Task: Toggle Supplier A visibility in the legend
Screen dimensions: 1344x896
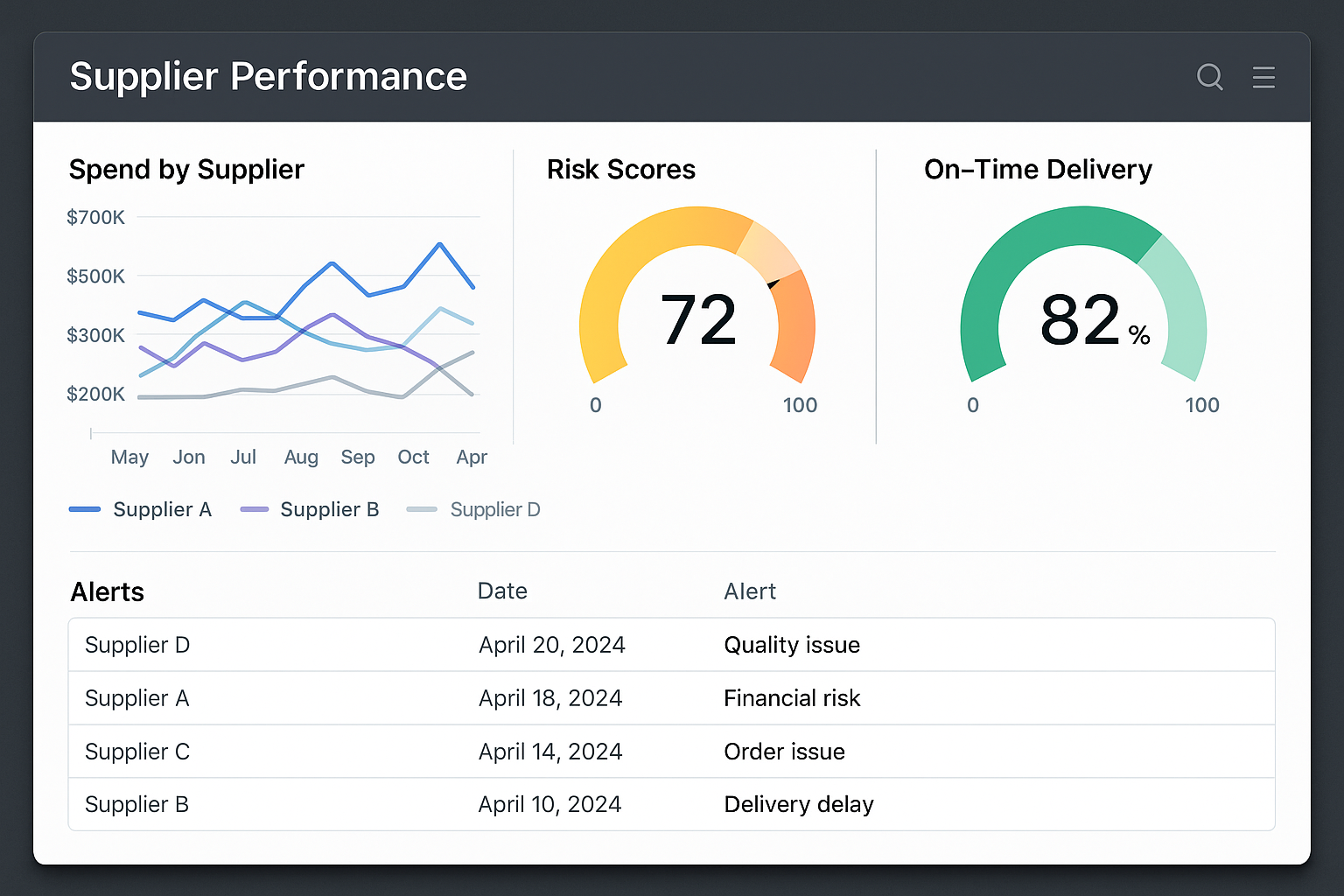Action: [x=163, y=509]
